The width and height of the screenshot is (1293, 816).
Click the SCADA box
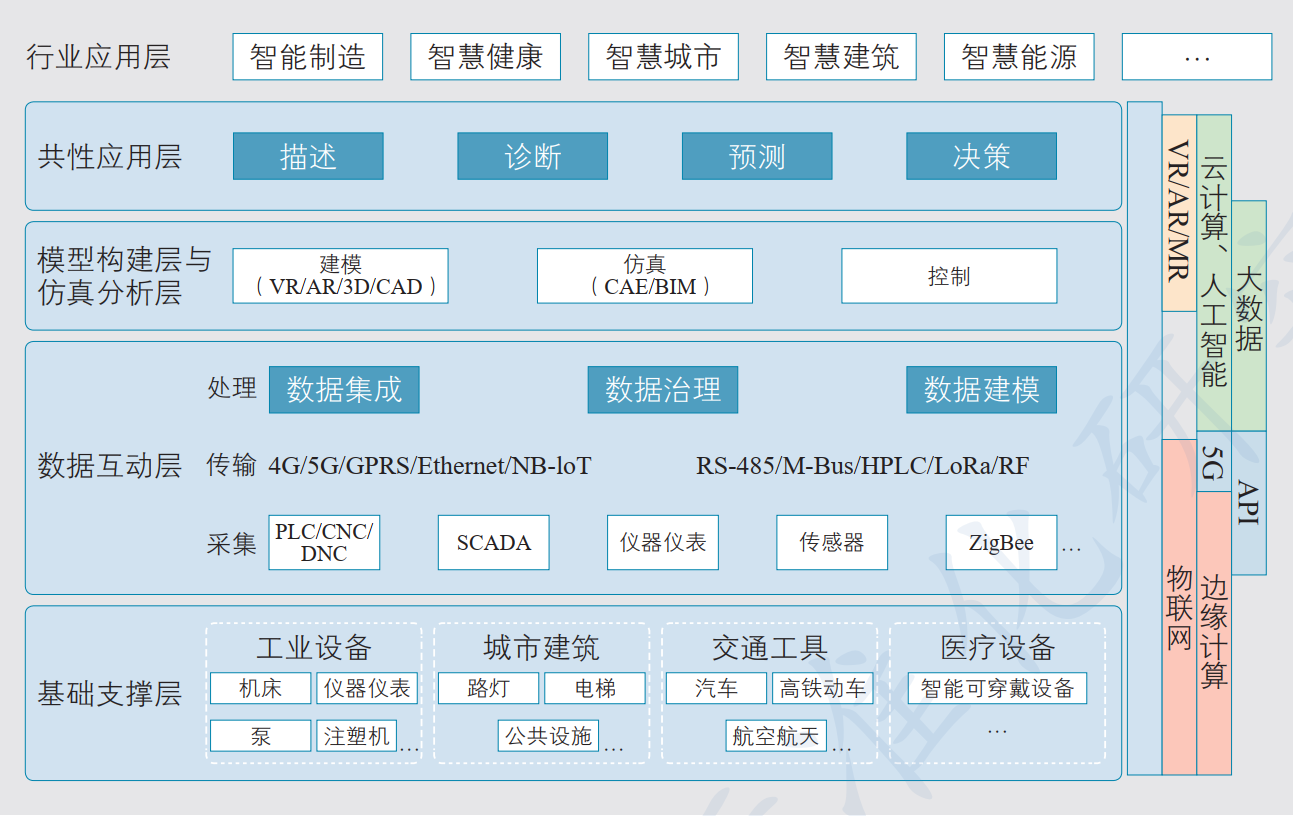[x=494, y=543]
